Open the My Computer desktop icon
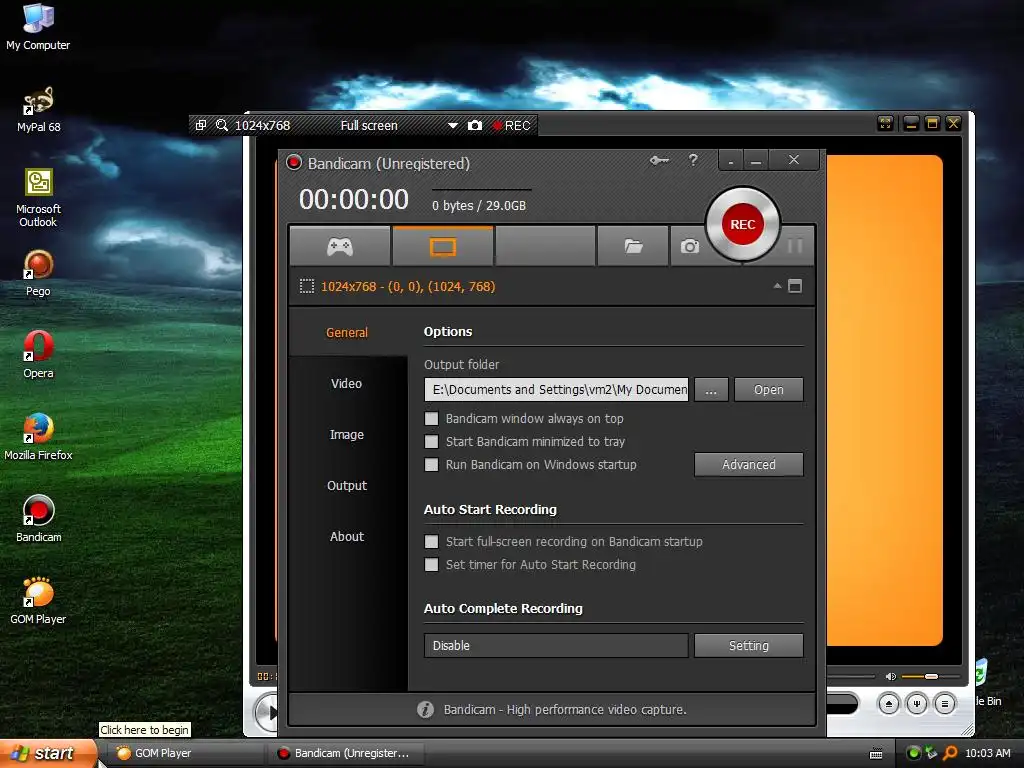 [x=39, y=27]
